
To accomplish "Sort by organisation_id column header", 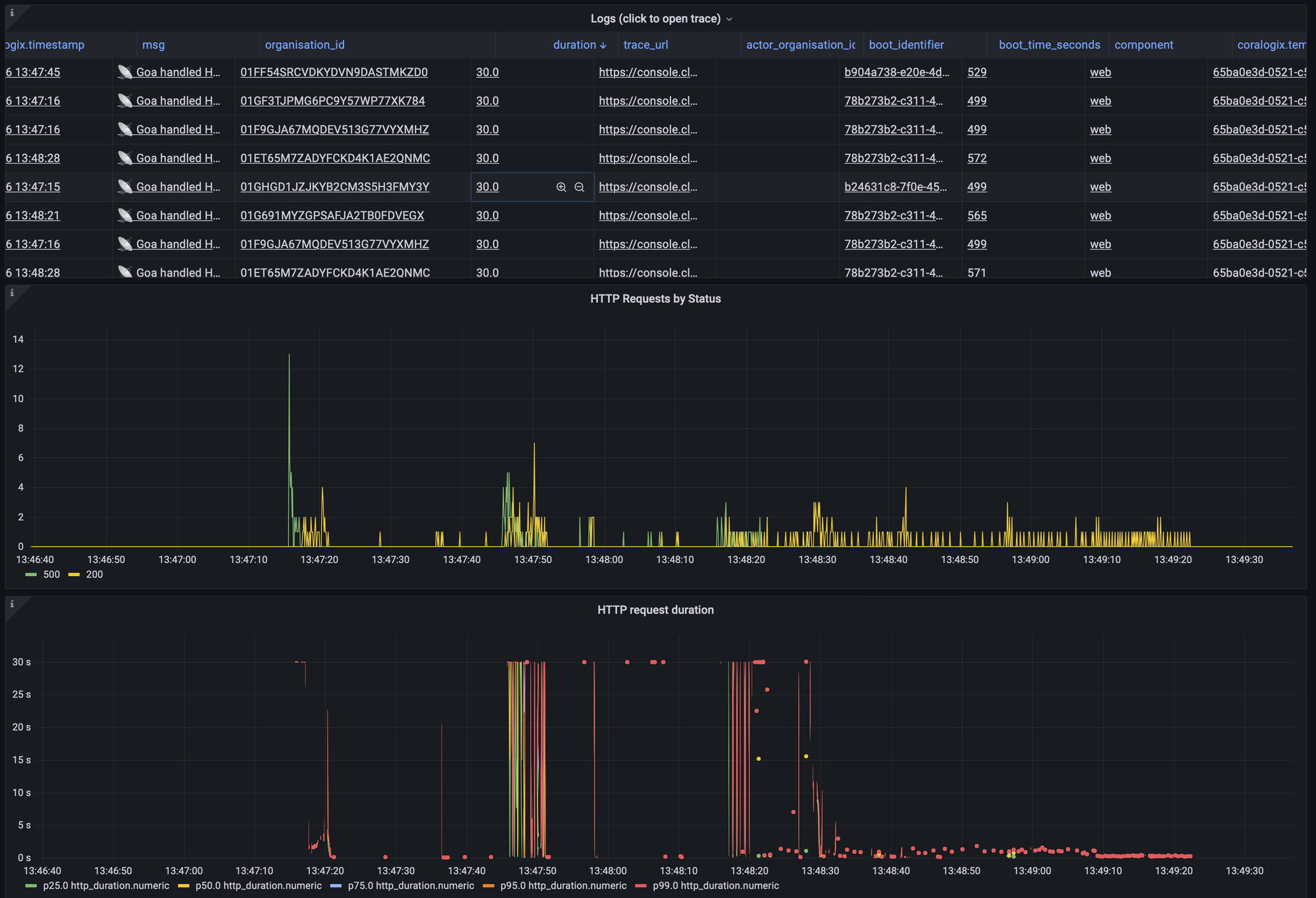I will [x=305, y=45].
